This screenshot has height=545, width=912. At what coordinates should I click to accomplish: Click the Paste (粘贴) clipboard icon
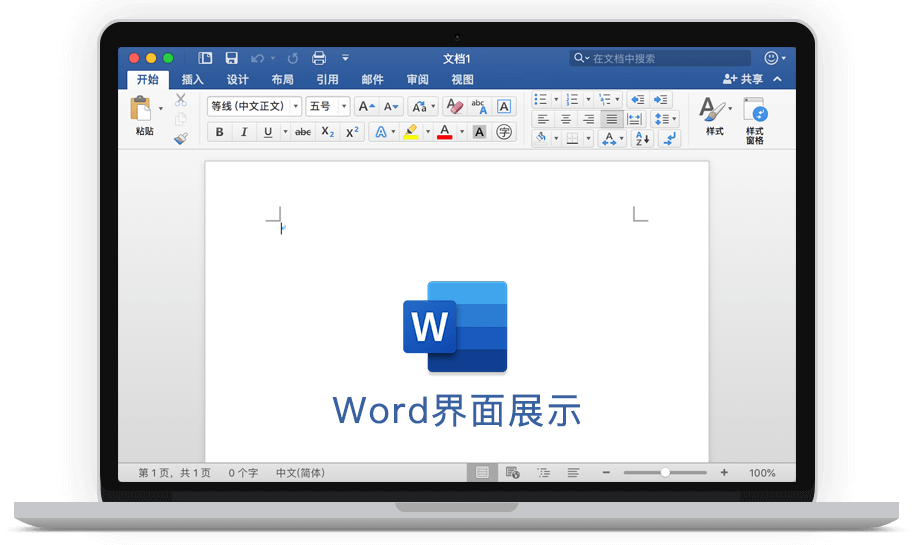[141, 109]
